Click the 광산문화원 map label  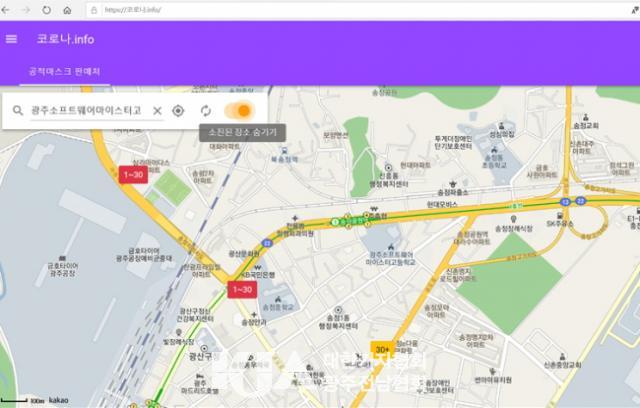point(244,254)
